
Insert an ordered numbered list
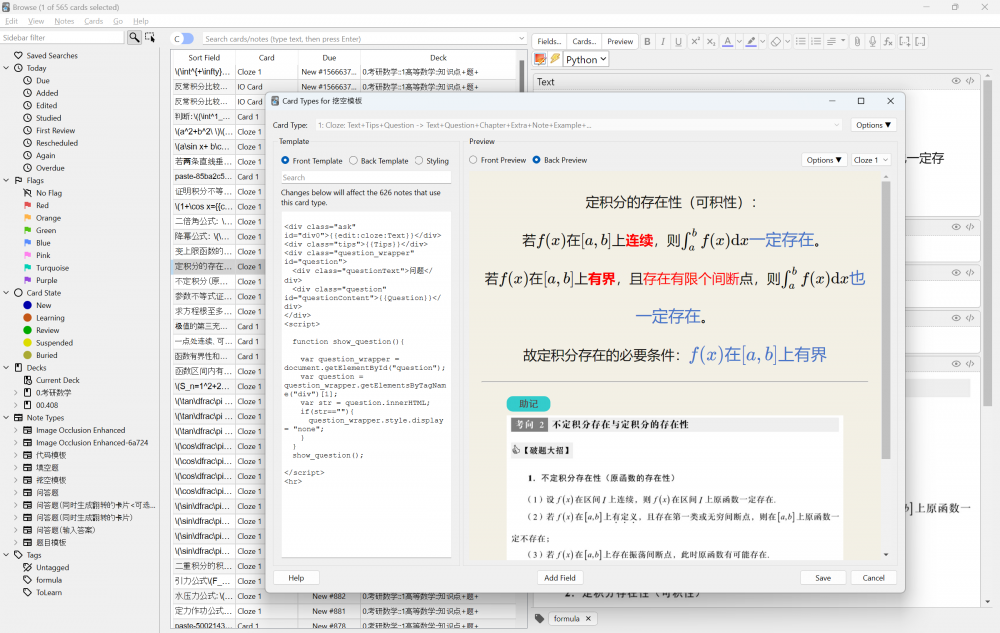(816, 41)
